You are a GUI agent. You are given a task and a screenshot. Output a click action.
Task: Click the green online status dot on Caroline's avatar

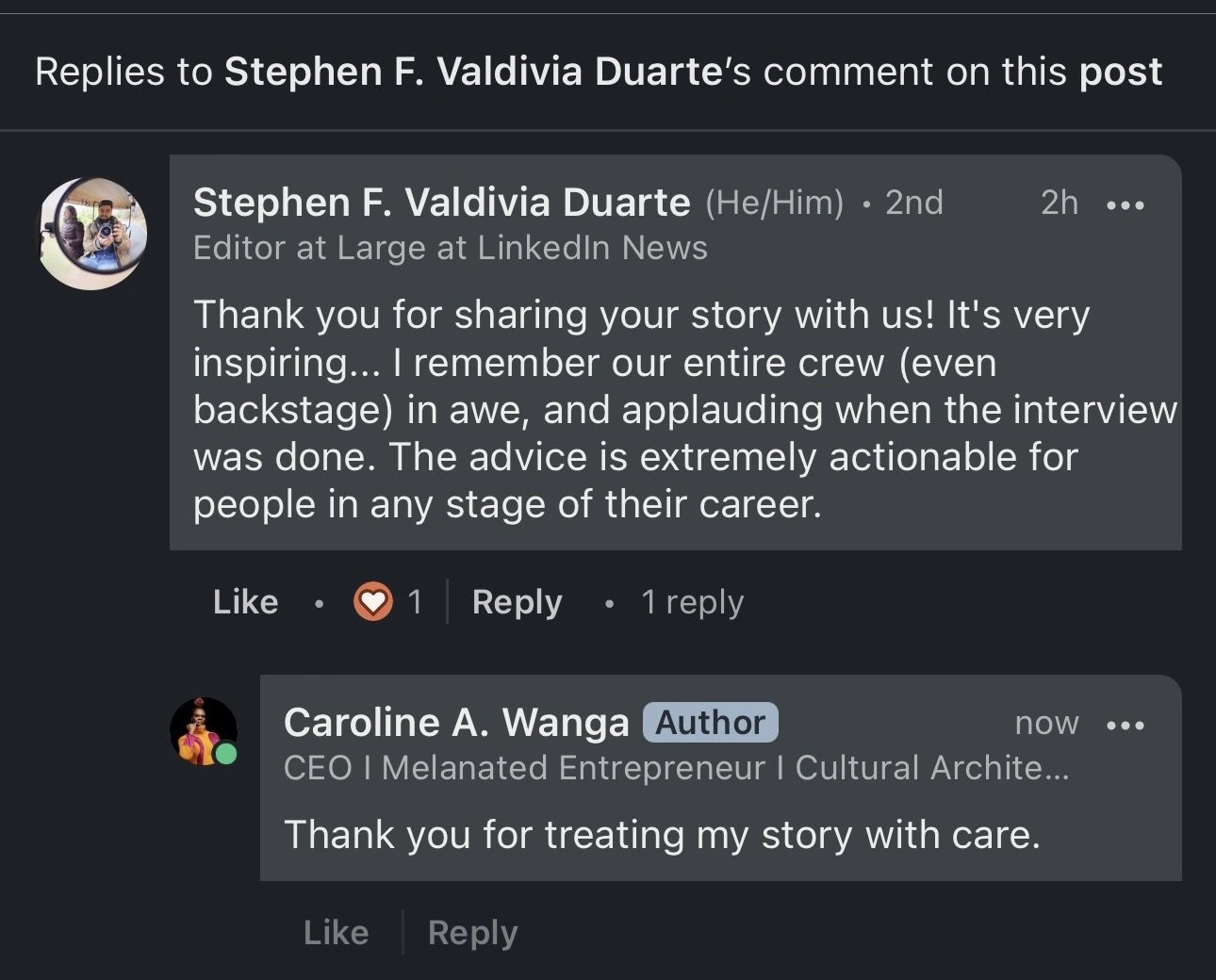click(225, 754)
